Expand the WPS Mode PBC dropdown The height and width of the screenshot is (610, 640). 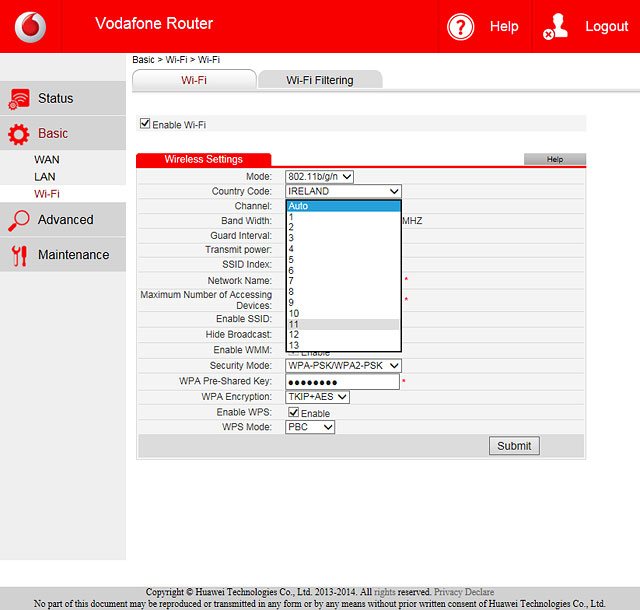(310, 427)
